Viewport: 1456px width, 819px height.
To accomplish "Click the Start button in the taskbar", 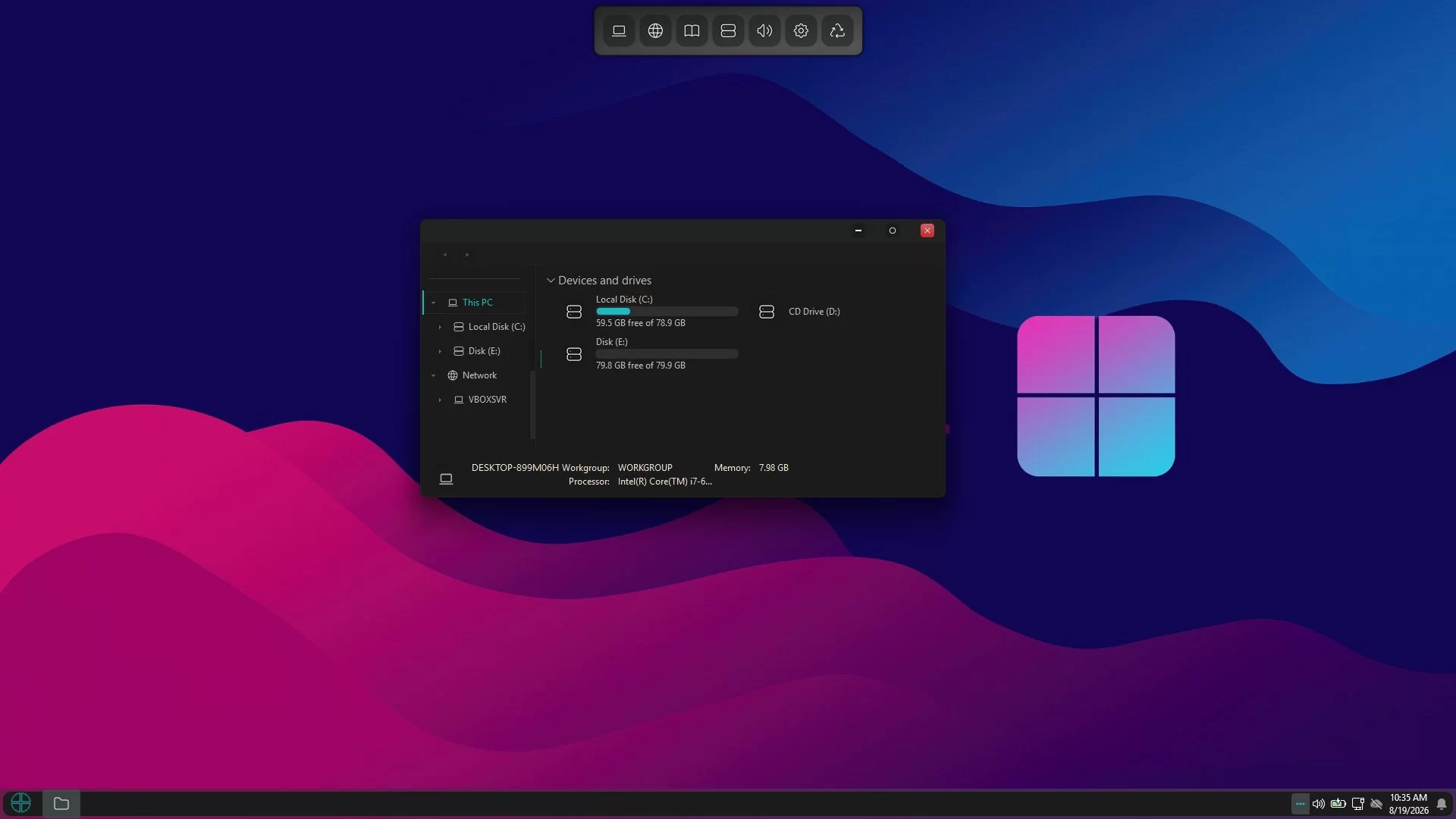I will pyautogui.click(x=21, y=803).
